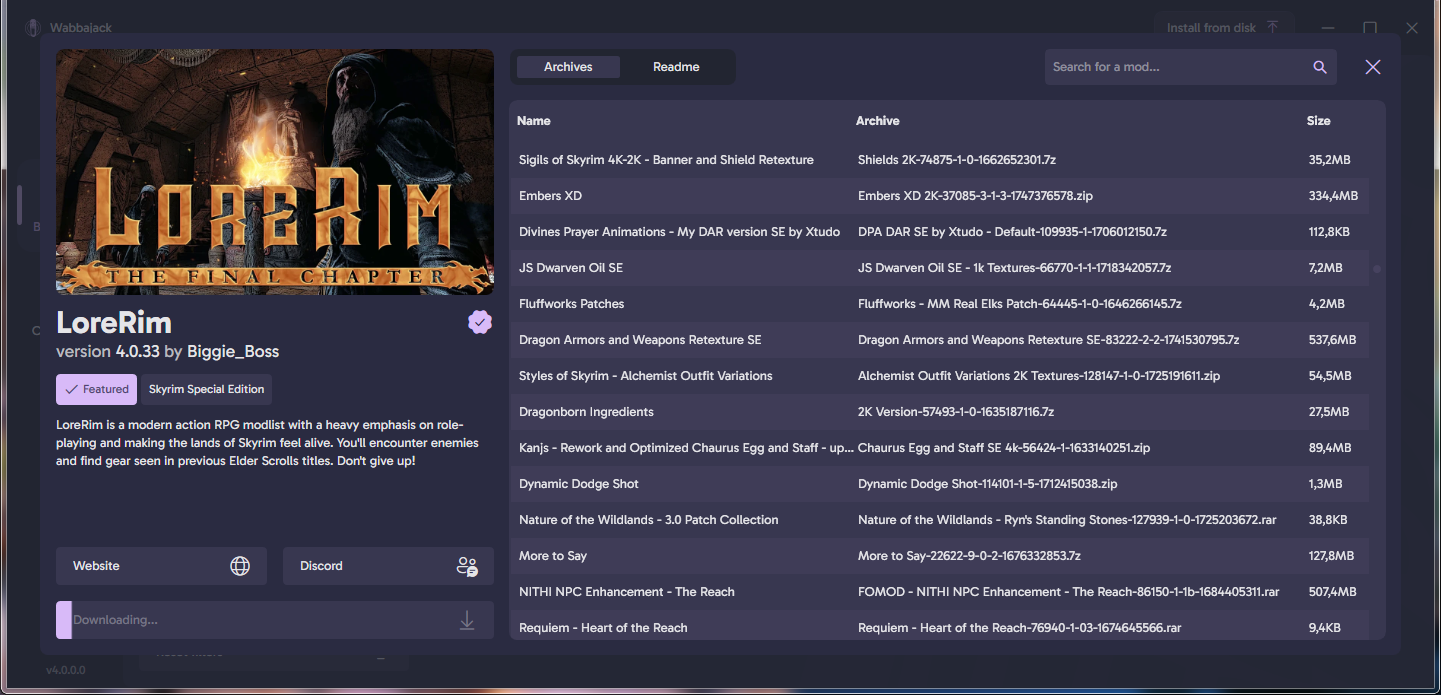Click the Featured tag
The width and height of the screenshot is (1441, 695).
coord(97,389)
